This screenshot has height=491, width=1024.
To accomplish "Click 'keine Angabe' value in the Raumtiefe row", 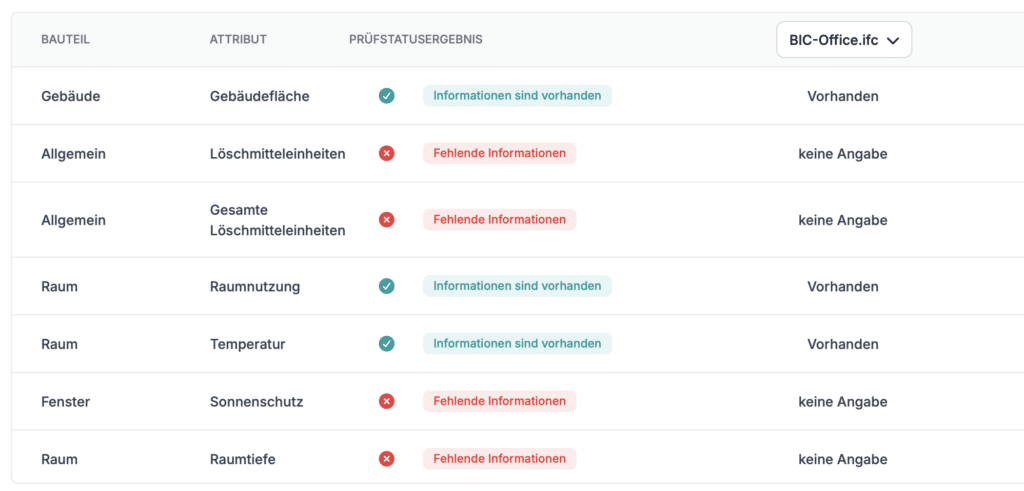I will [842, 459].
